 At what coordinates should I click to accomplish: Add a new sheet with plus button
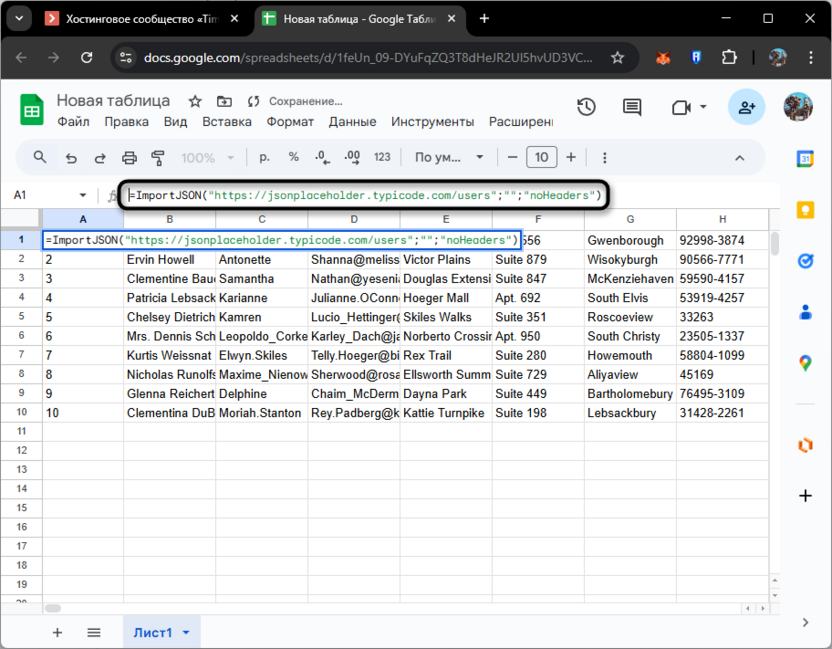[x=57, y=632]
